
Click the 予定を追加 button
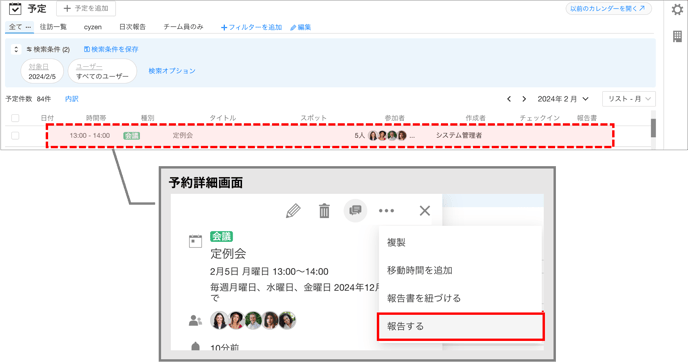[x=86, y=8]
